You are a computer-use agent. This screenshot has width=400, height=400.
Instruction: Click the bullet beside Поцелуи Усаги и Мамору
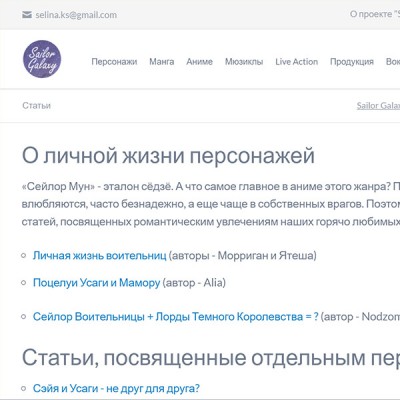tap(24, 283)
